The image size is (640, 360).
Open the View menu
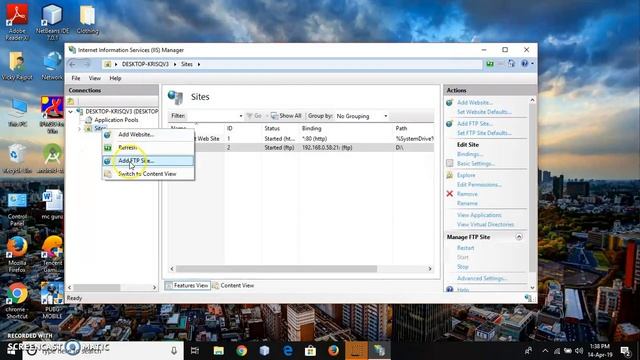tap(95, 78)
